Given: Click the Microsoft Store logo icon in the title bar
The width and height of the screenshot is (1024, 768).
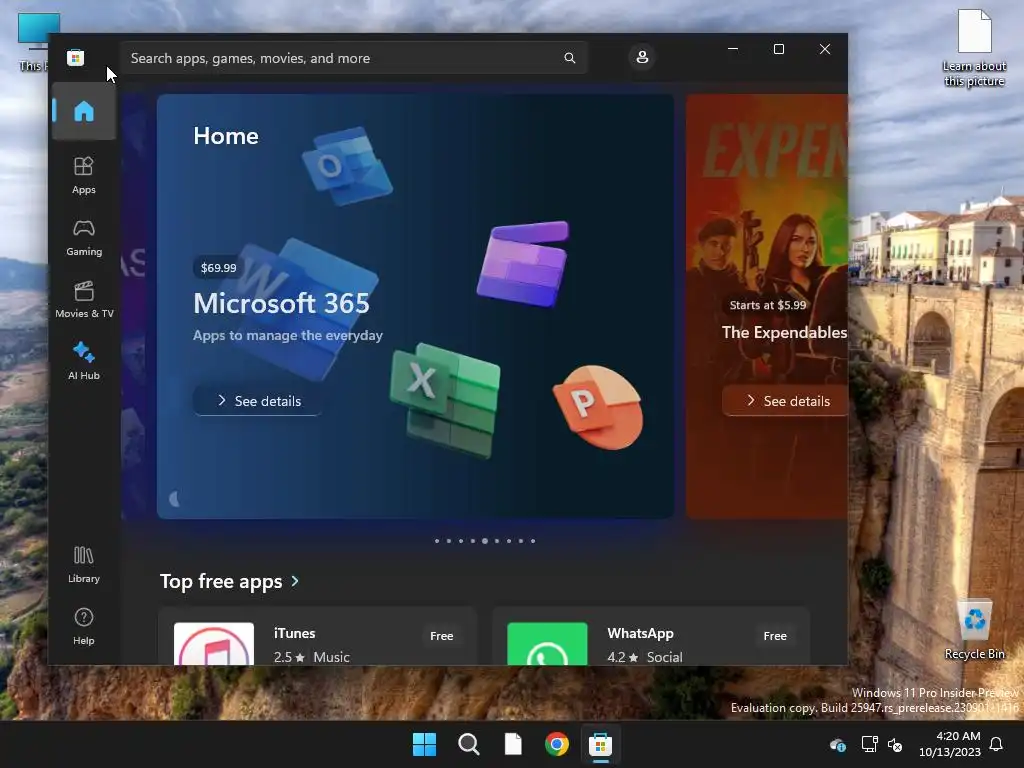Looking at the screenshot, I should [x=75, y=57].
